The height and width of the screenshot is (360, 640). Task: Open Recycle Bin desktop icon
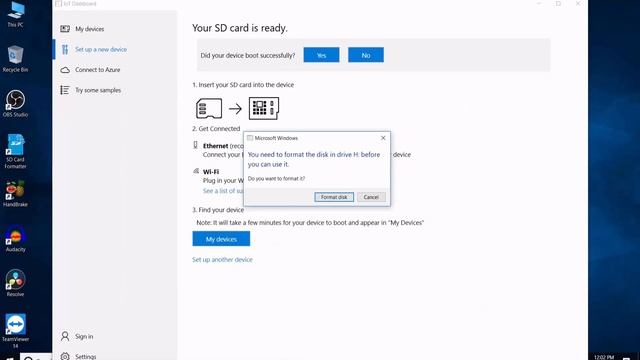pos(16,59)
